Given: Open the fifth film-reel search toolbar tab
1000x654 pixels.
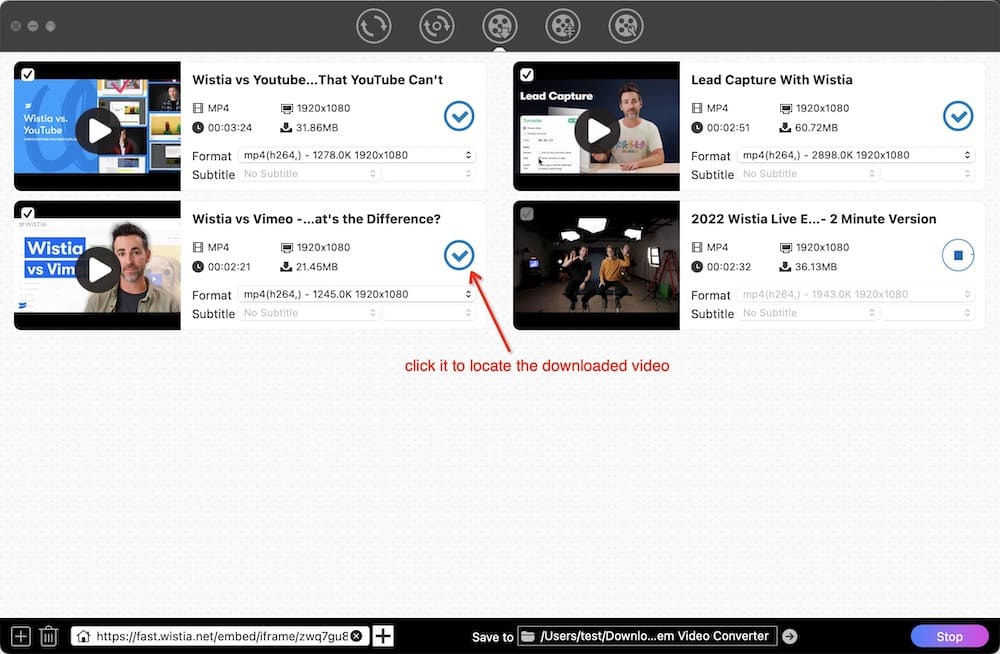Looking at the screenshot, I should pyautogui.click(x=626, y=26).
